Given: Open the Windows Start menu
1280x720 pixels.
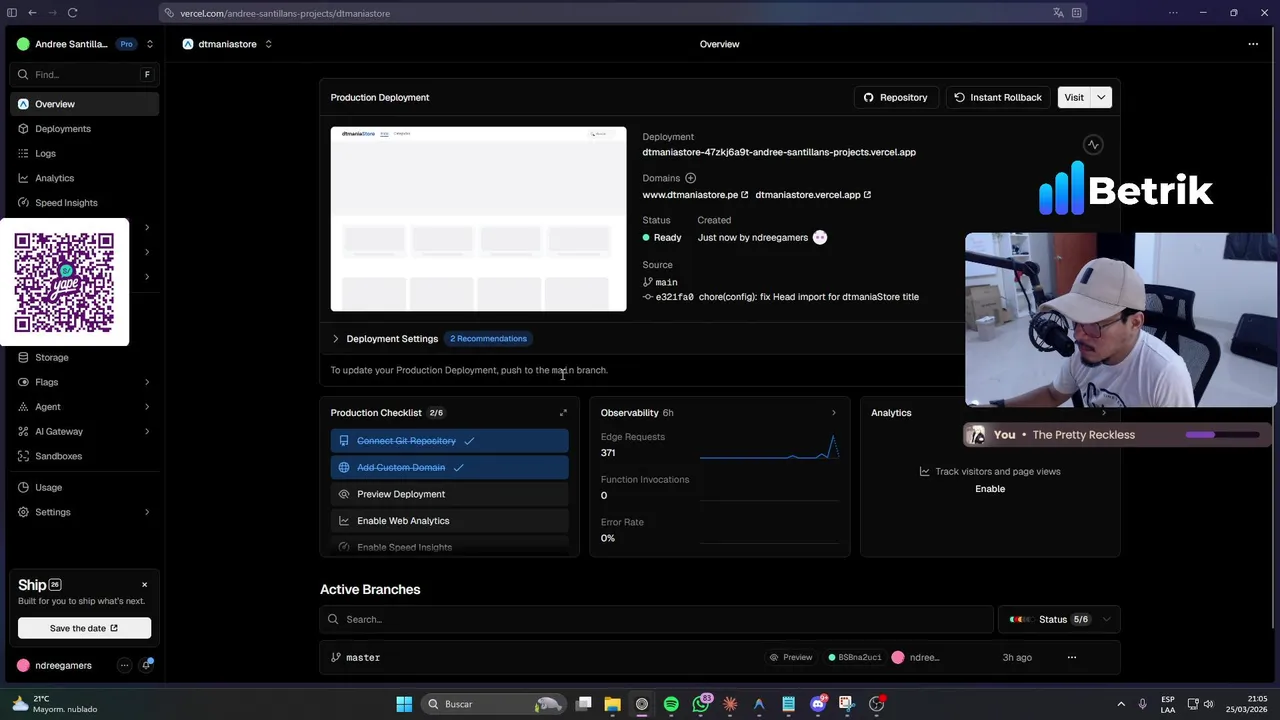Looking at the screenshot, I should click(404, 704).
